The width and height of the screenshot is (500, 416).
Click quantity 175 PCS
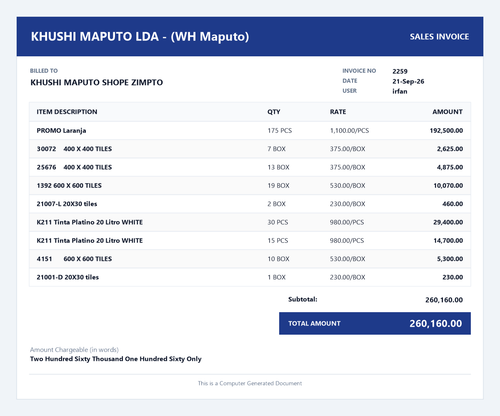click(x=280, y=130)
